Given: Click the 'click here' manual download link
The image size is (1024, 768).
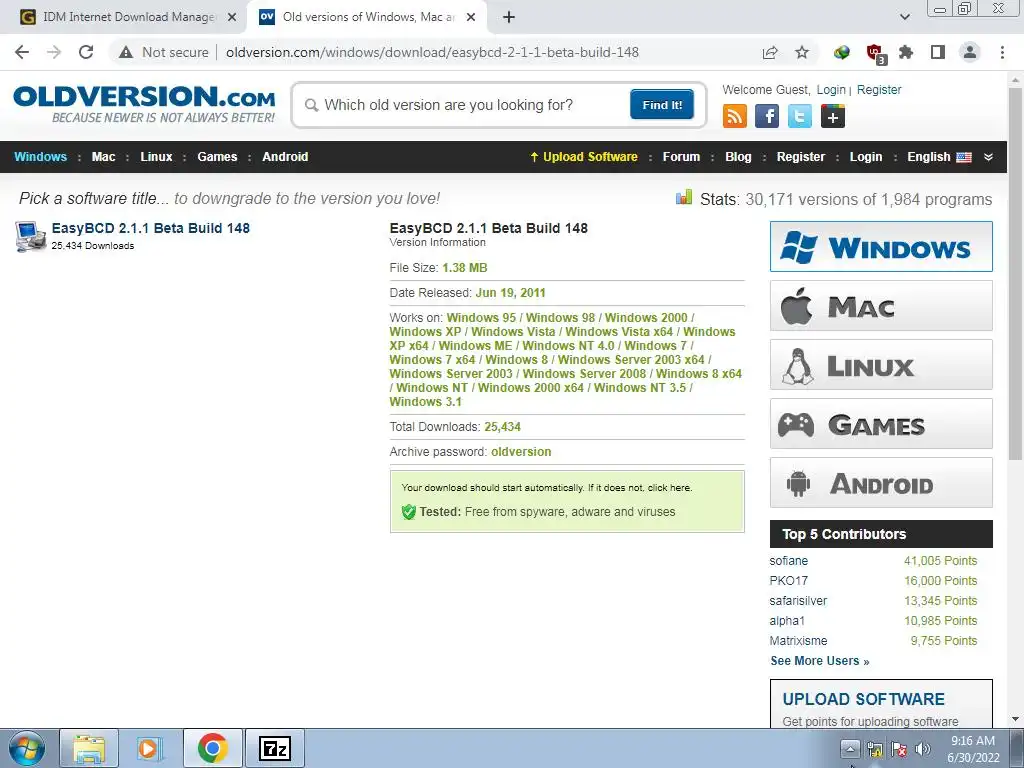Looking at the screenshot, I should pyautogui.click(x=669, y=488).
